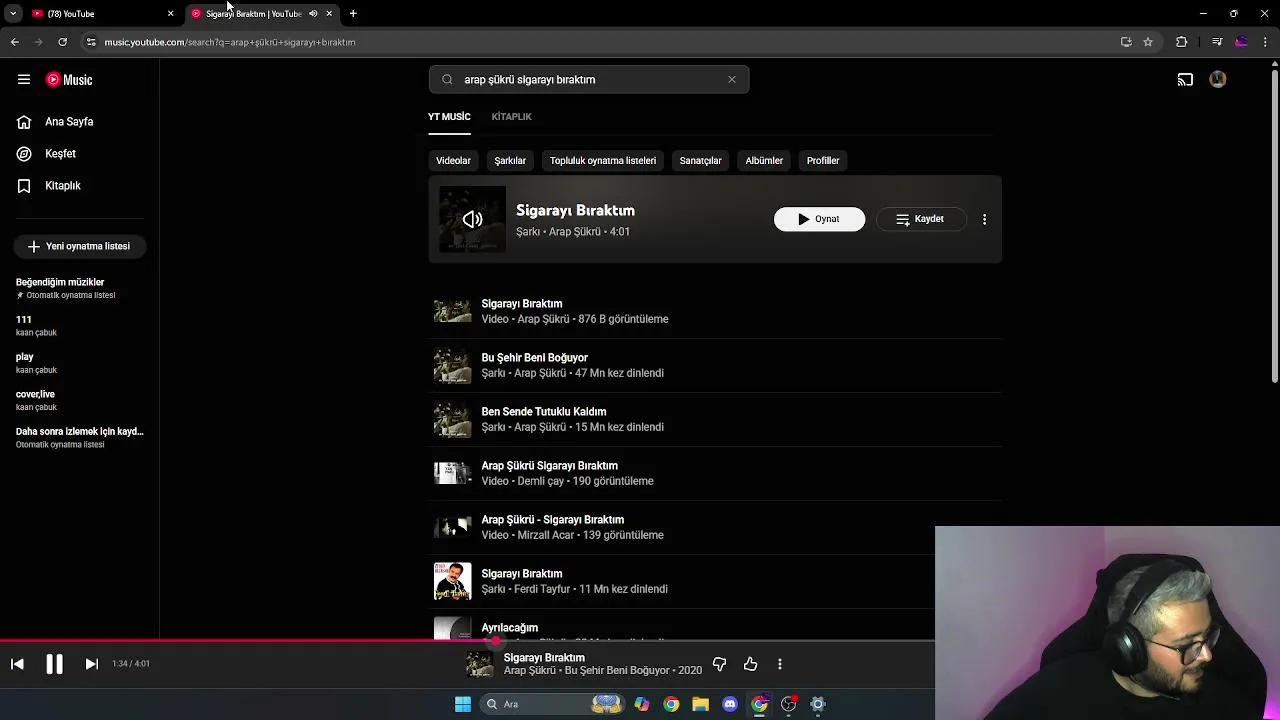Open browser extensions puzzle icon
This screenshot has width=1280, height=720.
pyautogui.click(x=1182, y=42)
